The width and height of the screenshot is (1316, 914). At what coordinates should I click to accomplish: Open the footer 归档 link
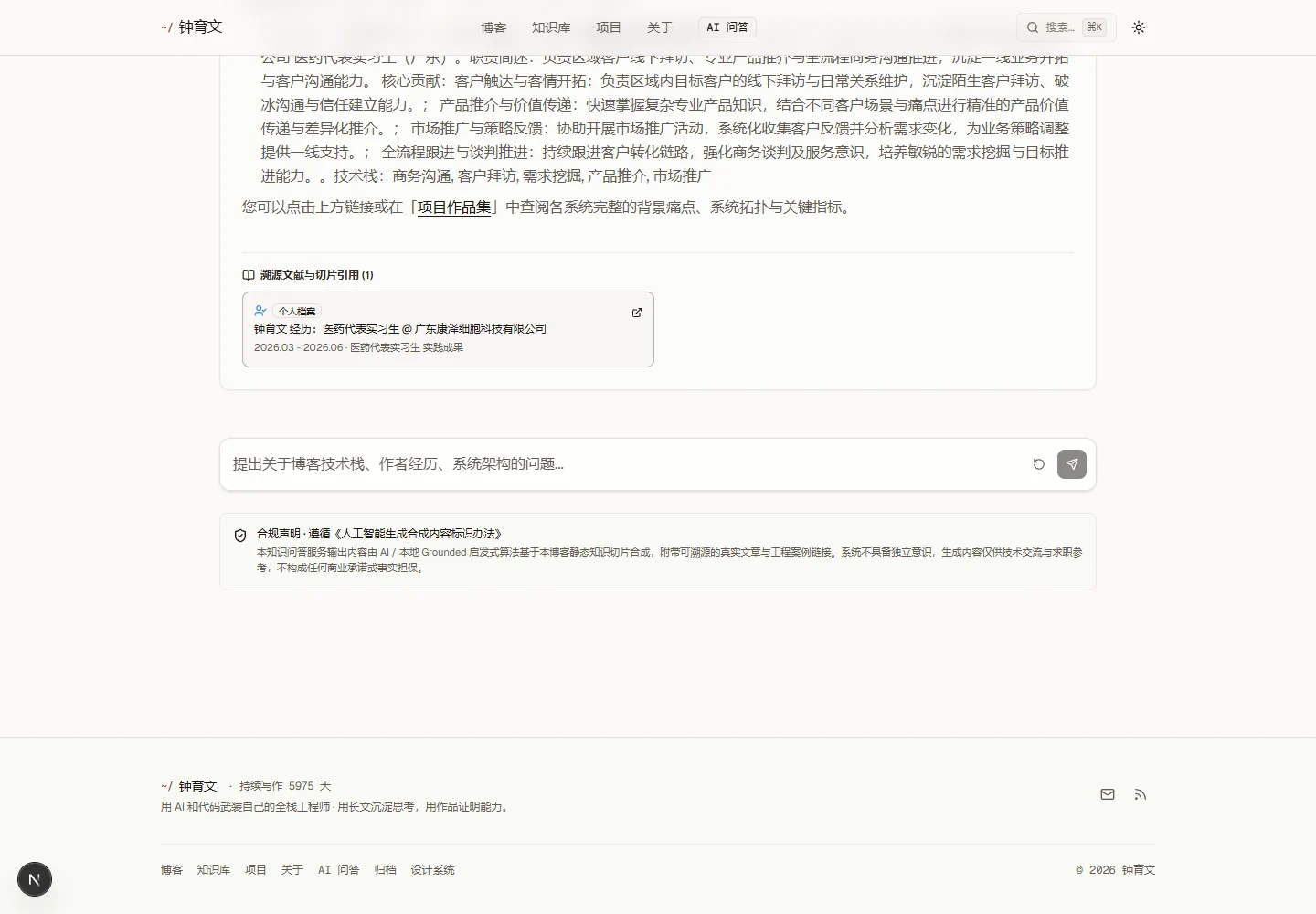pos(386,870)
